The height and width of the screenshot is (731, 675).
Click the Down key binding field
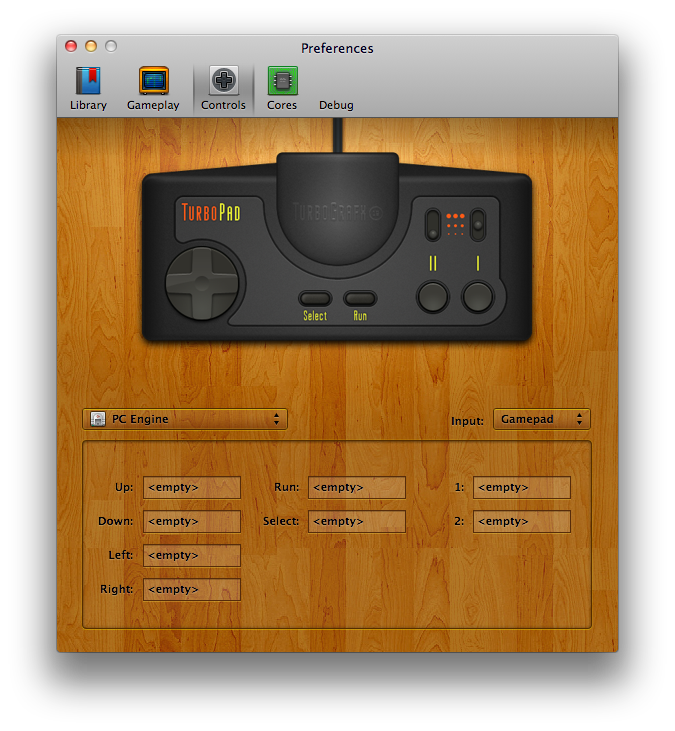pos(192,521)
